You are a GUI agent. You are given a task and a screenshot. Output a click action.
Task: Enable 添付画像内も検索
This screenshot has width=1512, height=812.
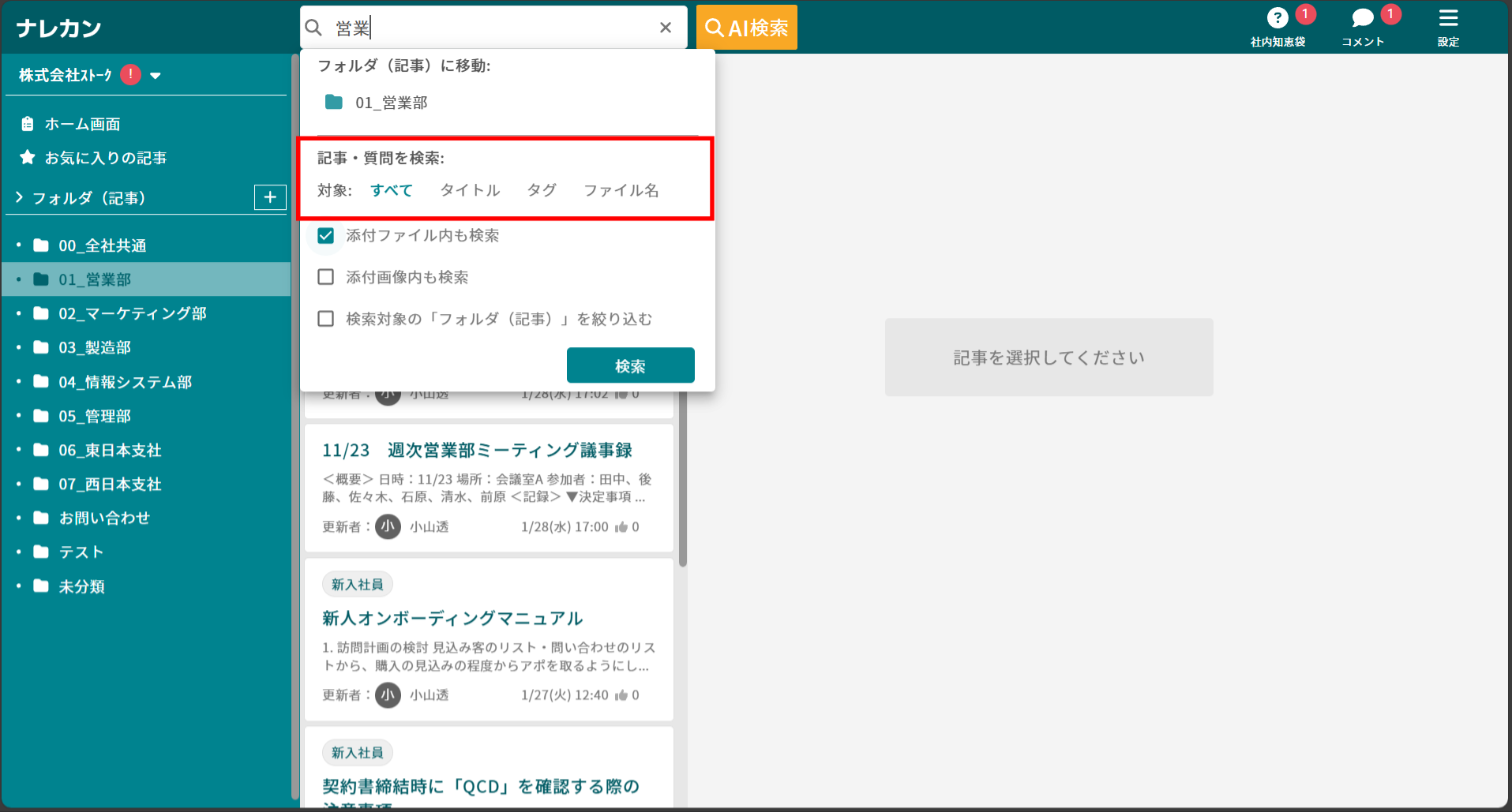(x=326, y=276)
